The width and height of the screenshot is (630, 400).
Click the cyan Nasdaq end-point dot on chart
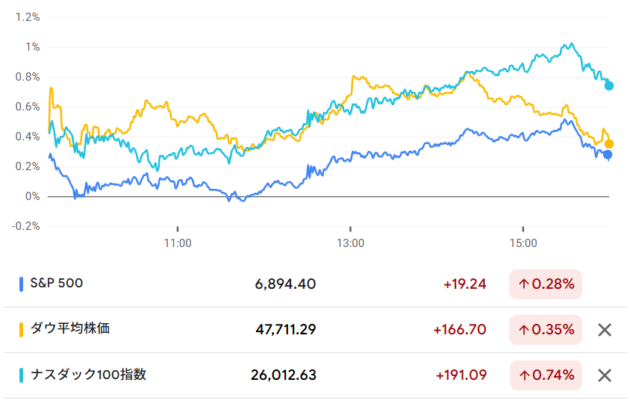click(609, 85)
